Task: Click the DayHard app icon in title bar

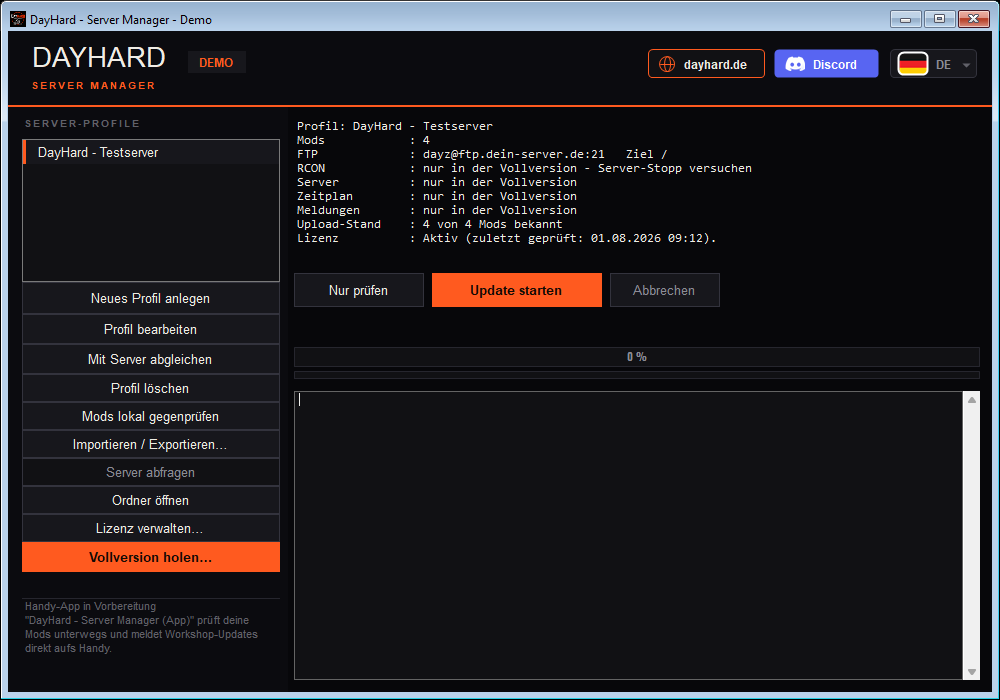Action: coord(18,19)
